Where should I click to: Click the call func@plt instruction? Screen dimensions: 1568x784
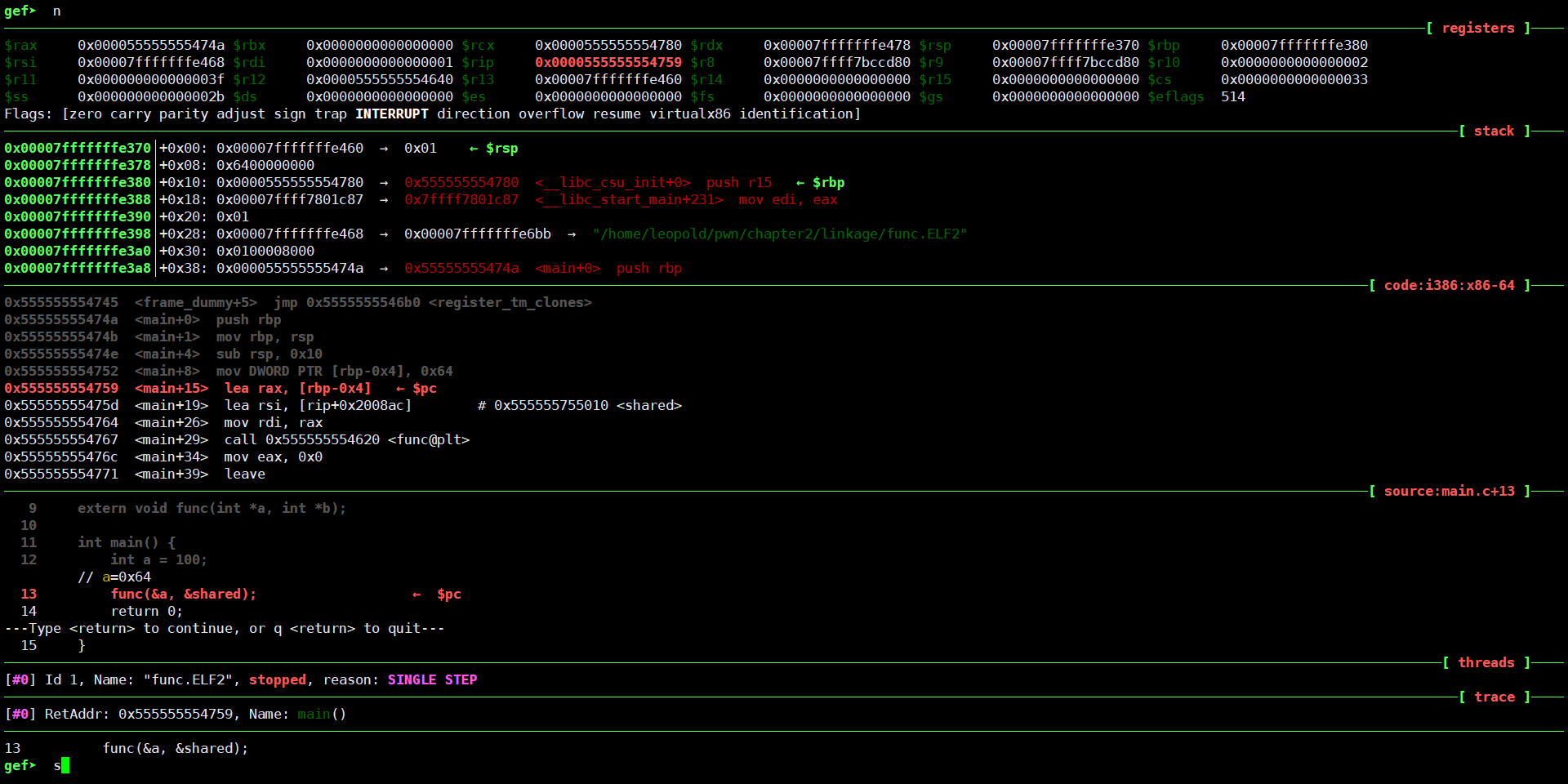237,439
